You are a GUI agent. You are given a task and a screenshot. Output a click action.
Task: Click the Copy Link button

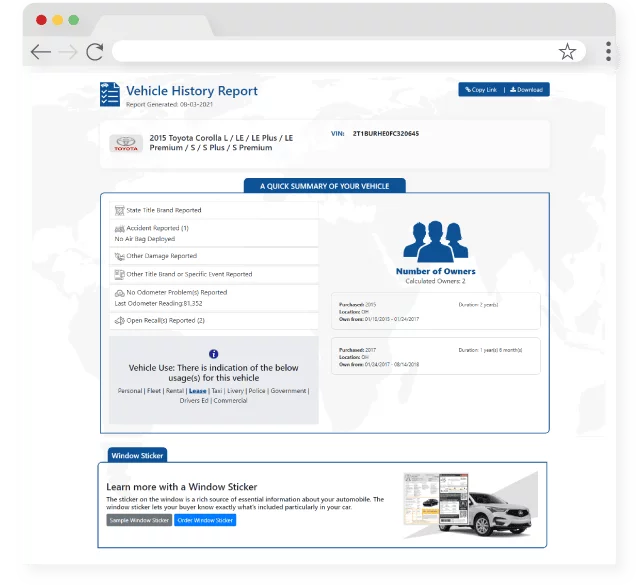coord(481,90)
